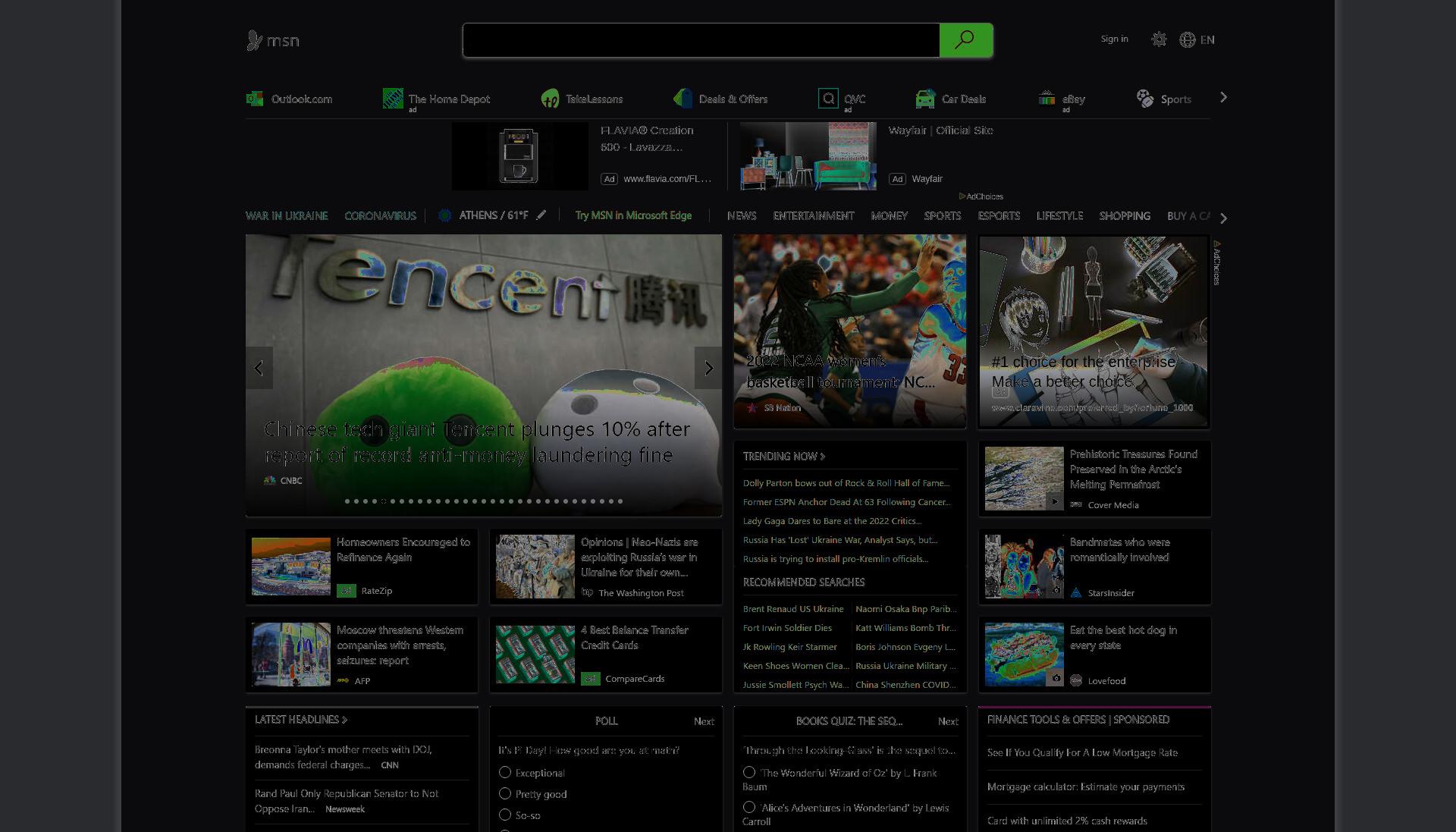Open Breonna Taylor's mother headline
Screen dimensions: 1456x832
344,757
